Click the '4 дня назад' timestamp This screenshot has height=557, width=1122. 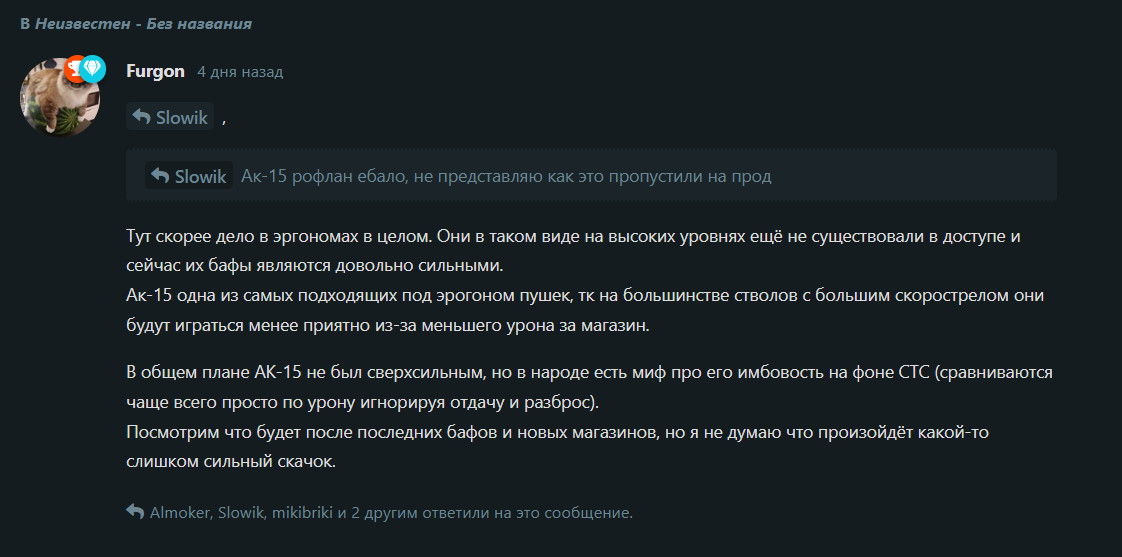tap(240, 72)
